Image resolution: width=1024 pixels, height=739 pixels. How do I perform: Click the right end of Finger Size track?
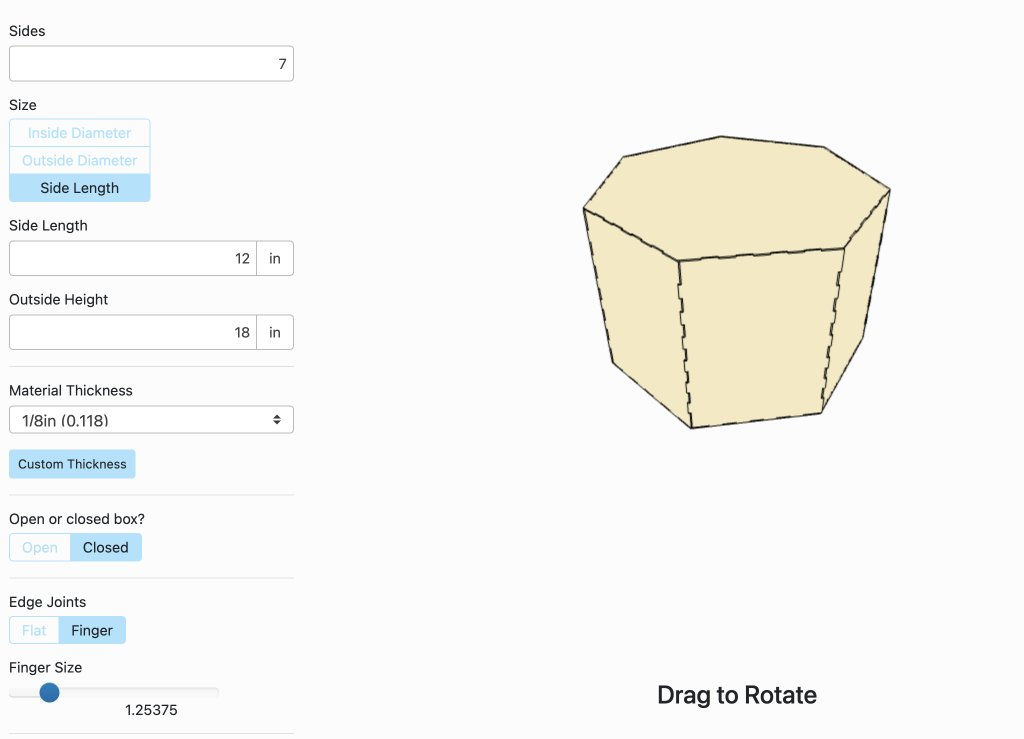tap(216, 692)
